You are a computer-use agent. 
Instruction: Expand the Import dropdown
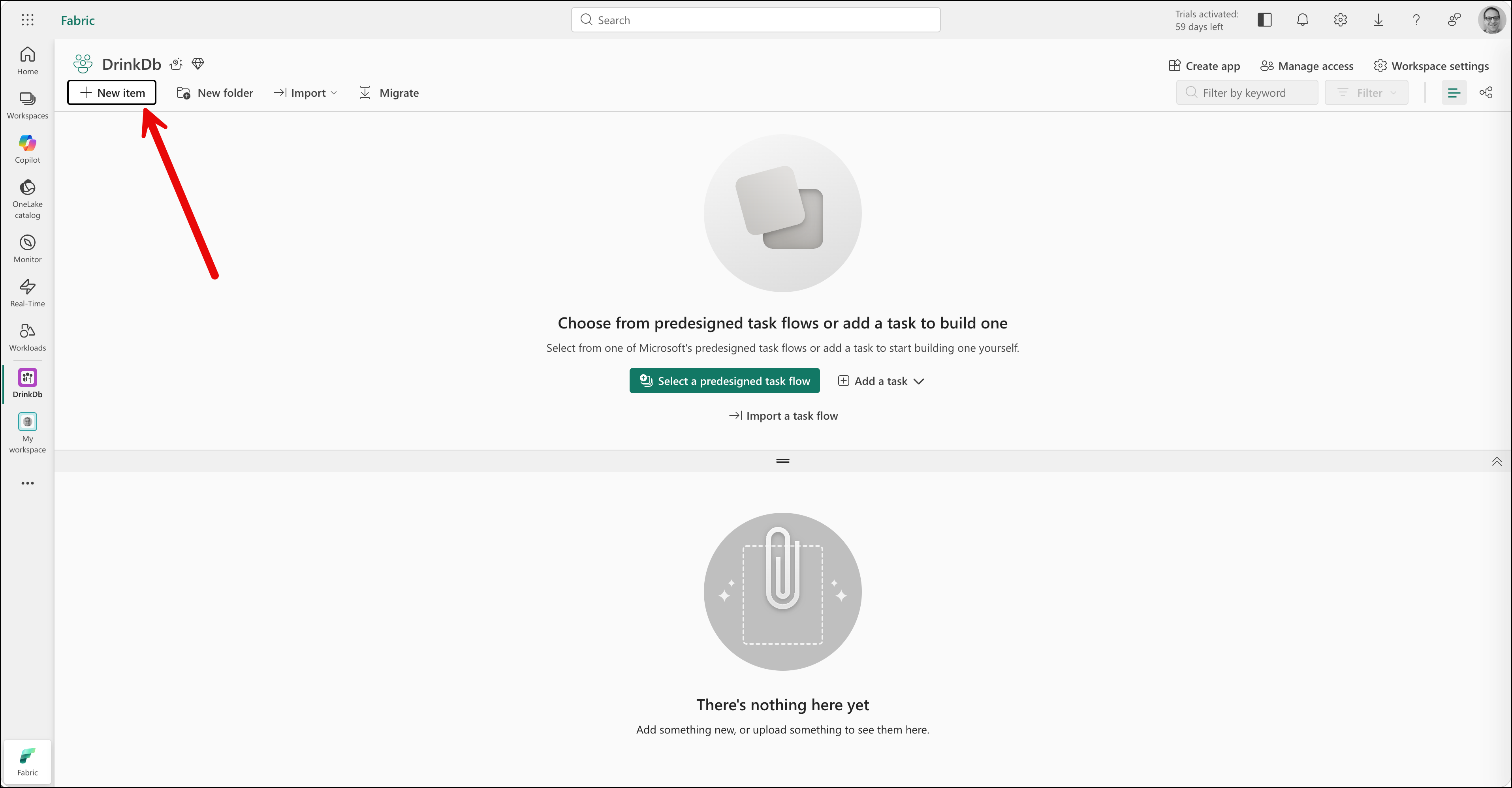305,93
